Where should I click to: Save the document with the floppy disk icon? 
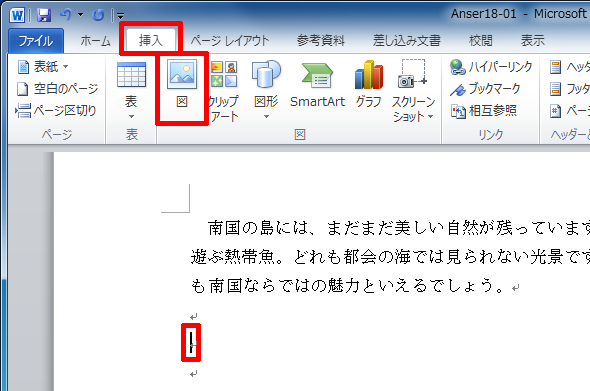44,15
